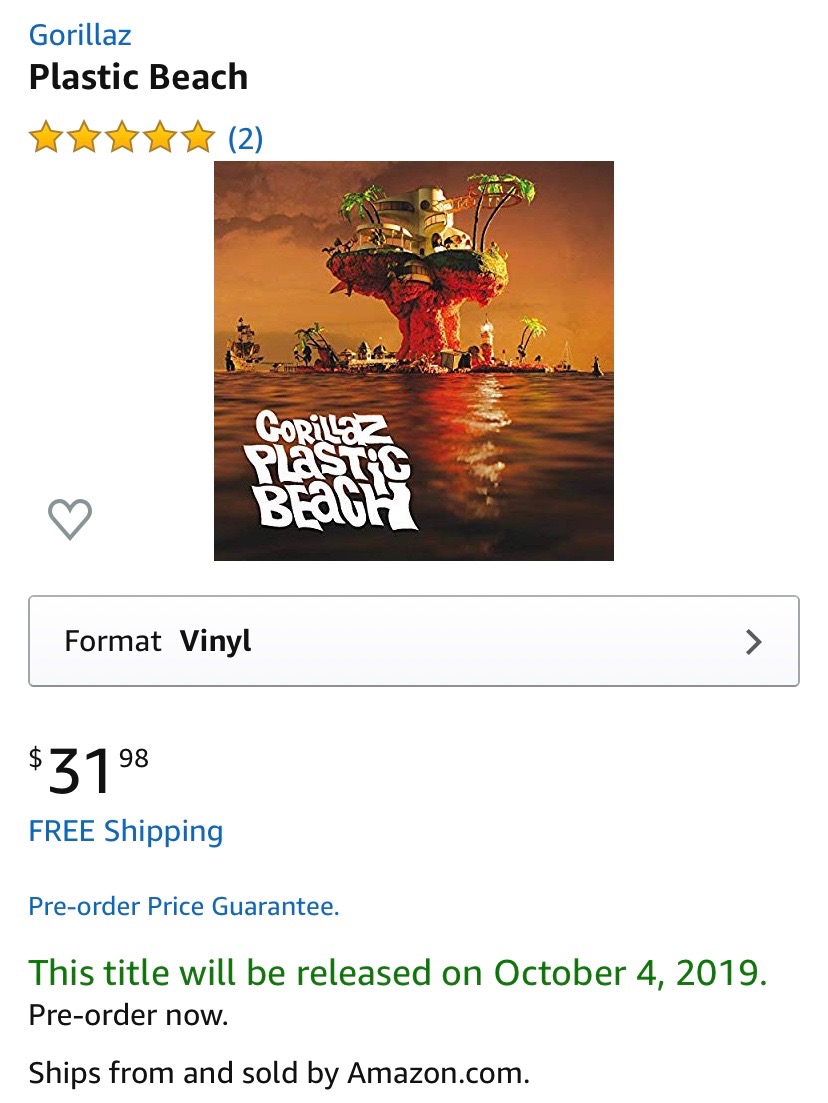Image resolution: width=828 pixels, height=1103 pixels.
Task: Click the first rating star
Action: (46, 137)
